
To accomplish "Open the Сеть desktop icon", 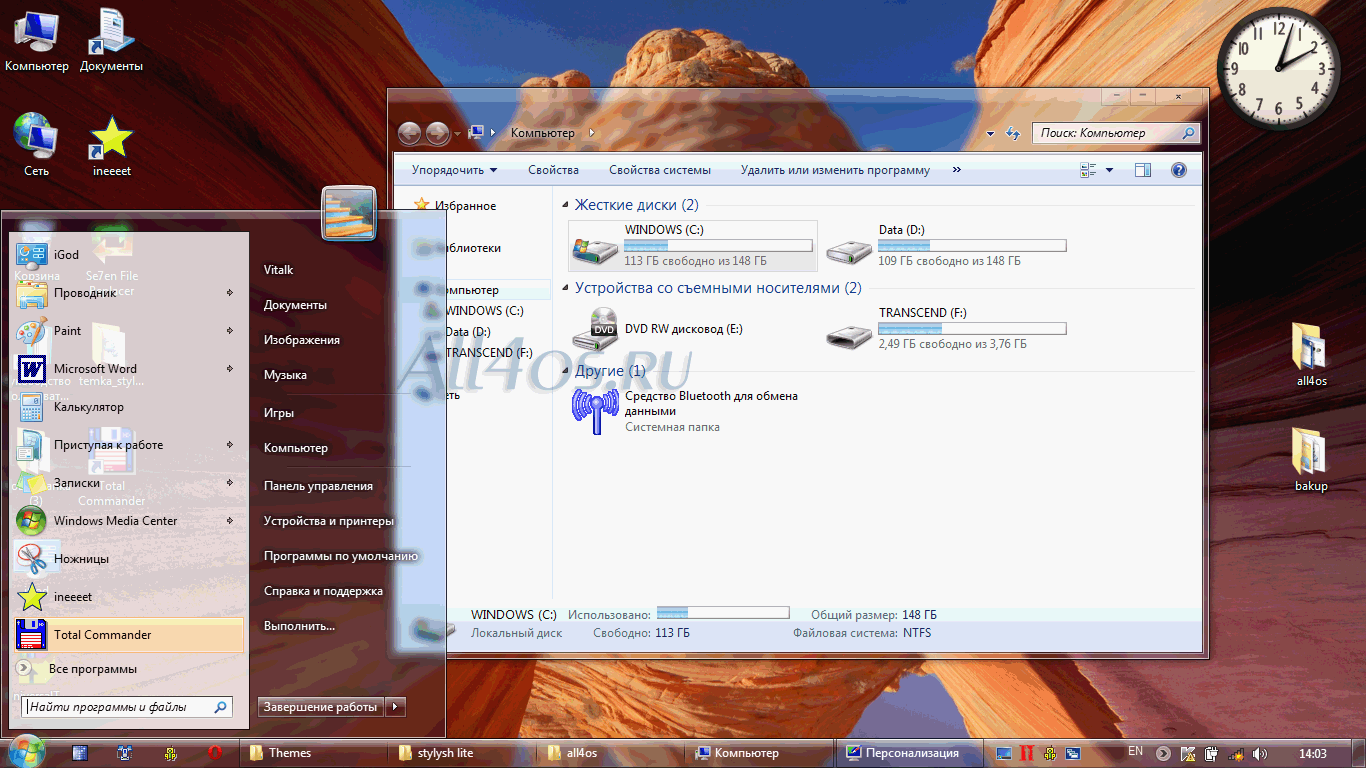I will click(36, 144).
